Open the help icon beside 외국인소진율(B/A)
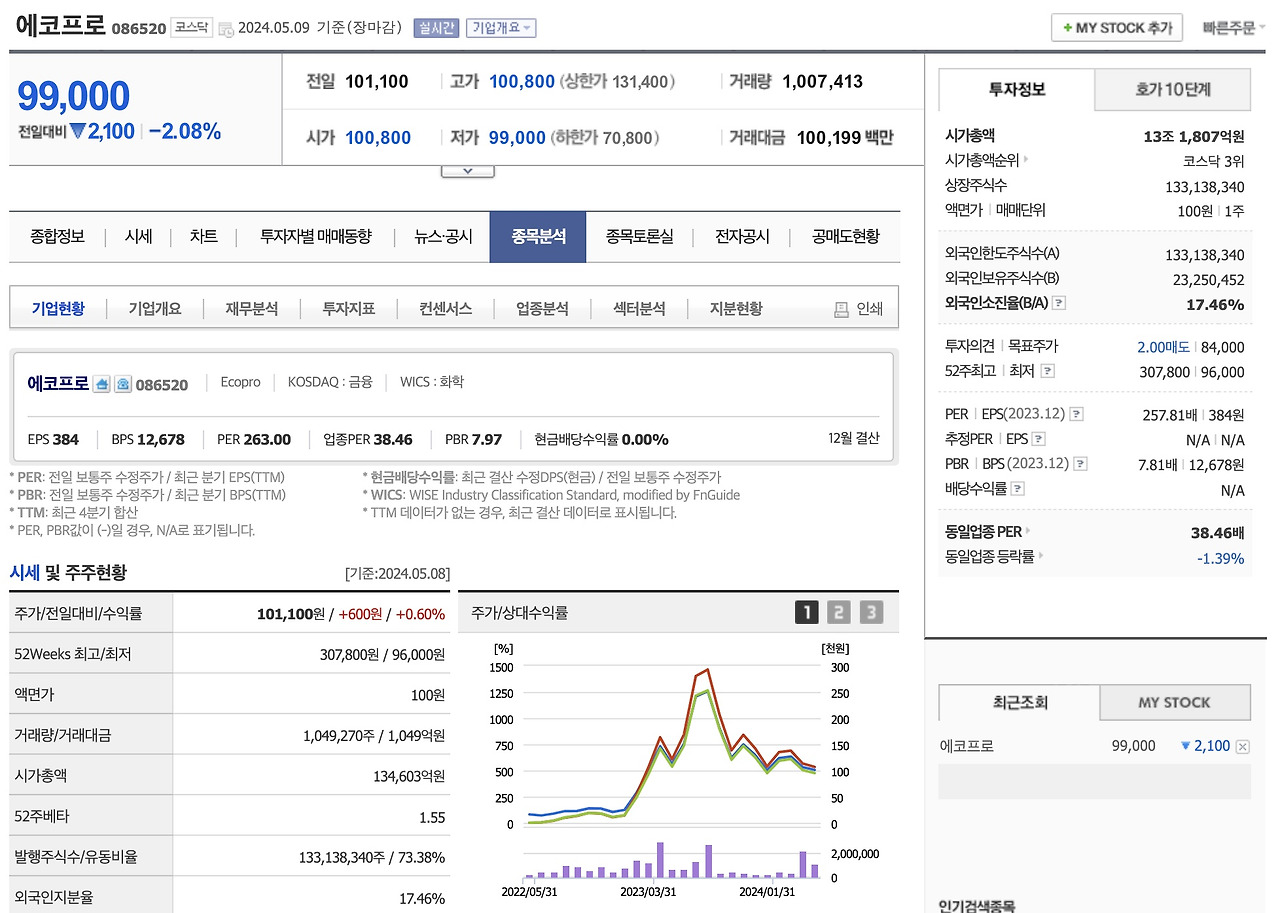 tap(1059, 303)
